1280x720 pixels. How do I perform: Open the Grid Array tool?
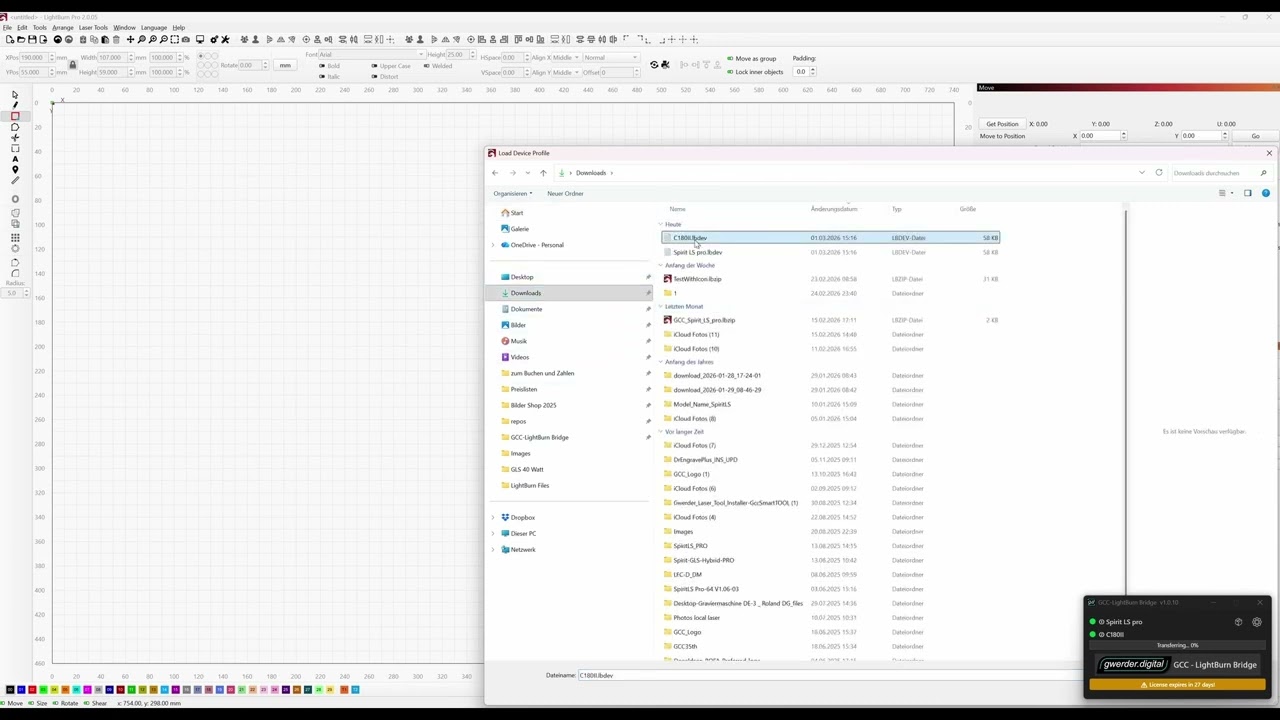click(14, 236)
